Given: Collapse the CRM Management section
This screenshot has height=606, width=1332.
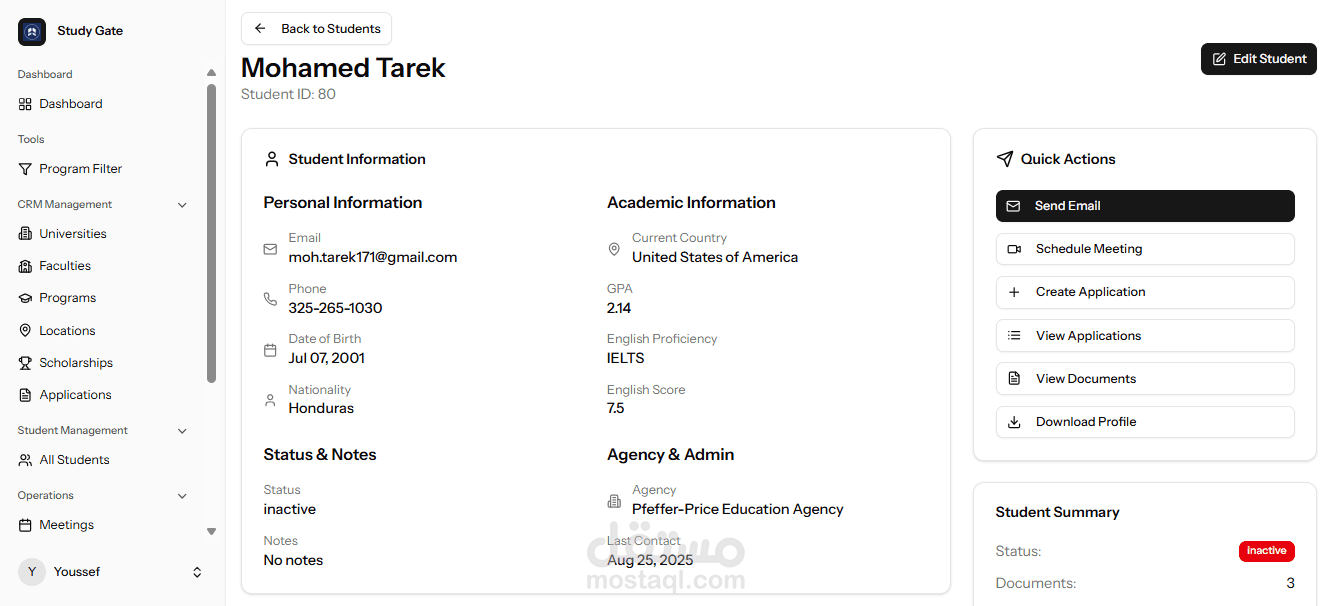Looking at the screenshot, I should (182, 205).
